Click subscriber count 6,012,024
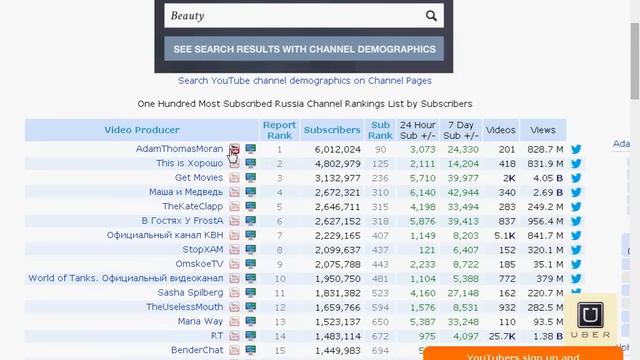The image size is (640, 360). coord(338,149)
